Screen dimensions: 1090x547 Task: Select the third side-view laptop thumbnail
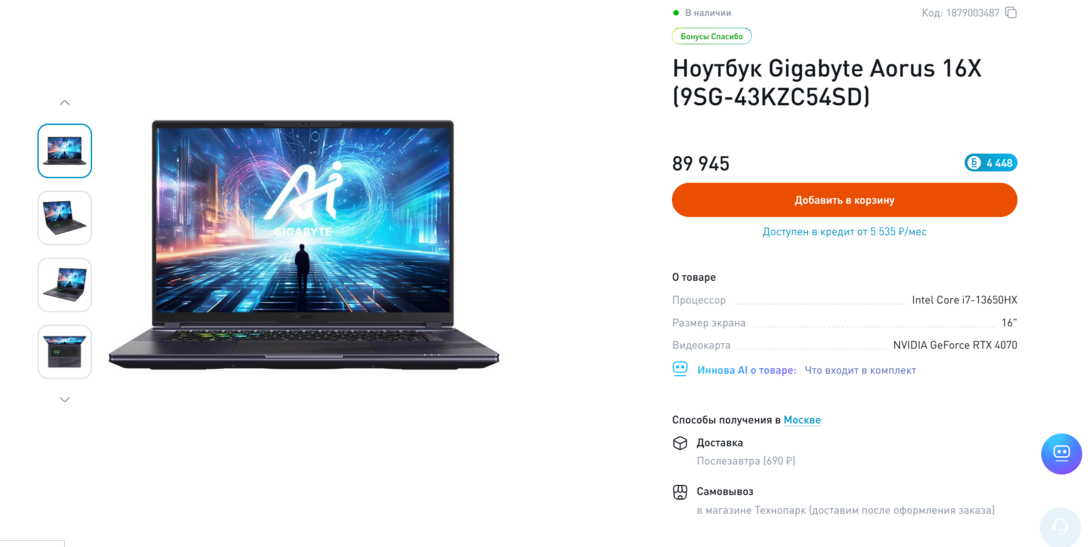pyautogui.click(x=65, y=285)
